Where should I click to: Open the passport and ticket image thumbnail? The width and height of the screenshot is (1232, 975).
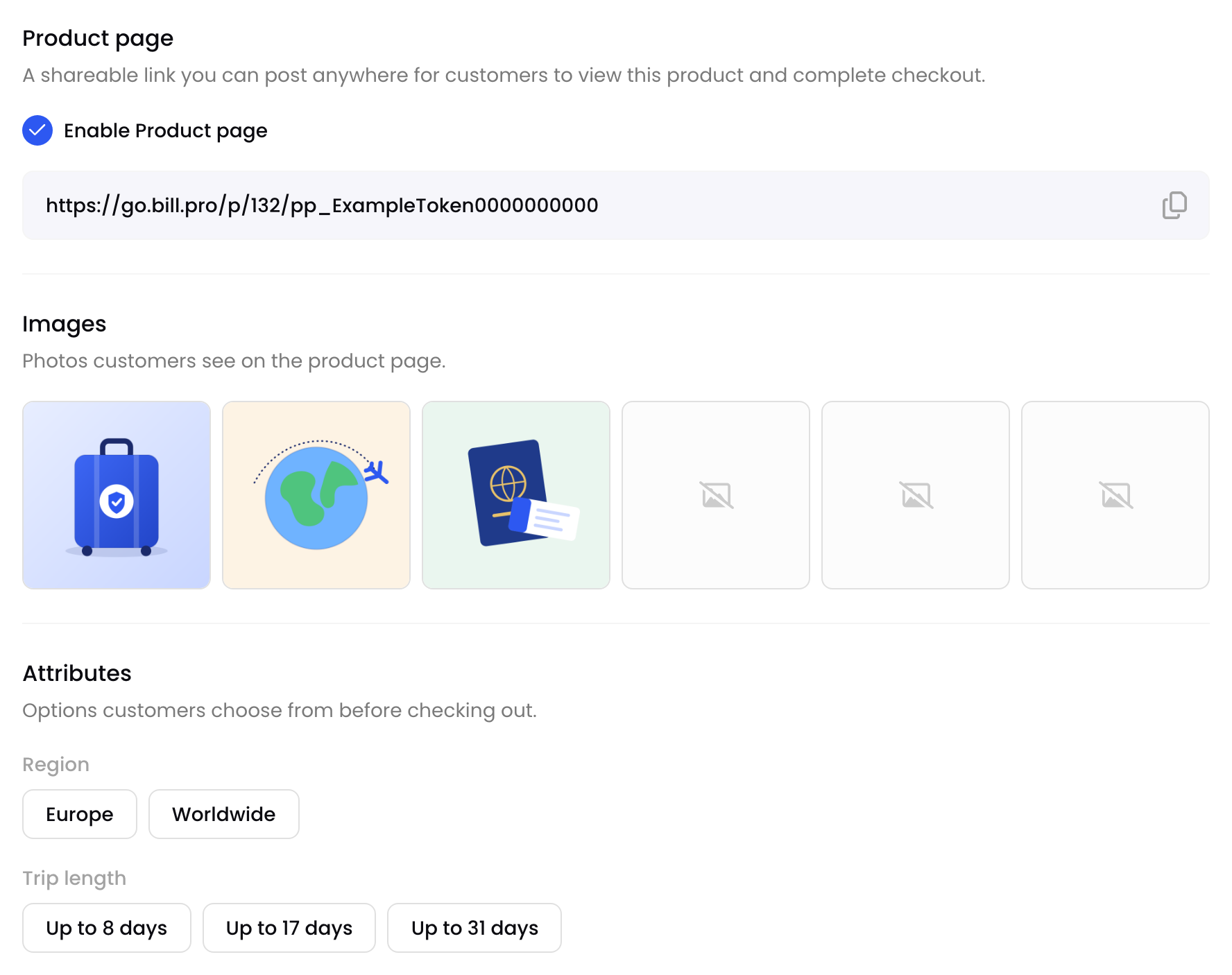point(516,495)
